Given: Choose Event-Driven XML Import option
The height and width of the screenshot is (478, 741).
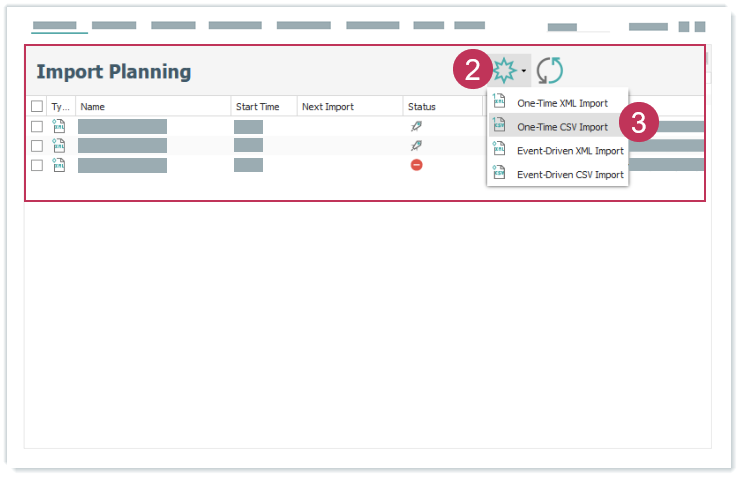Looking at the screenshot, I should (569, 151).
